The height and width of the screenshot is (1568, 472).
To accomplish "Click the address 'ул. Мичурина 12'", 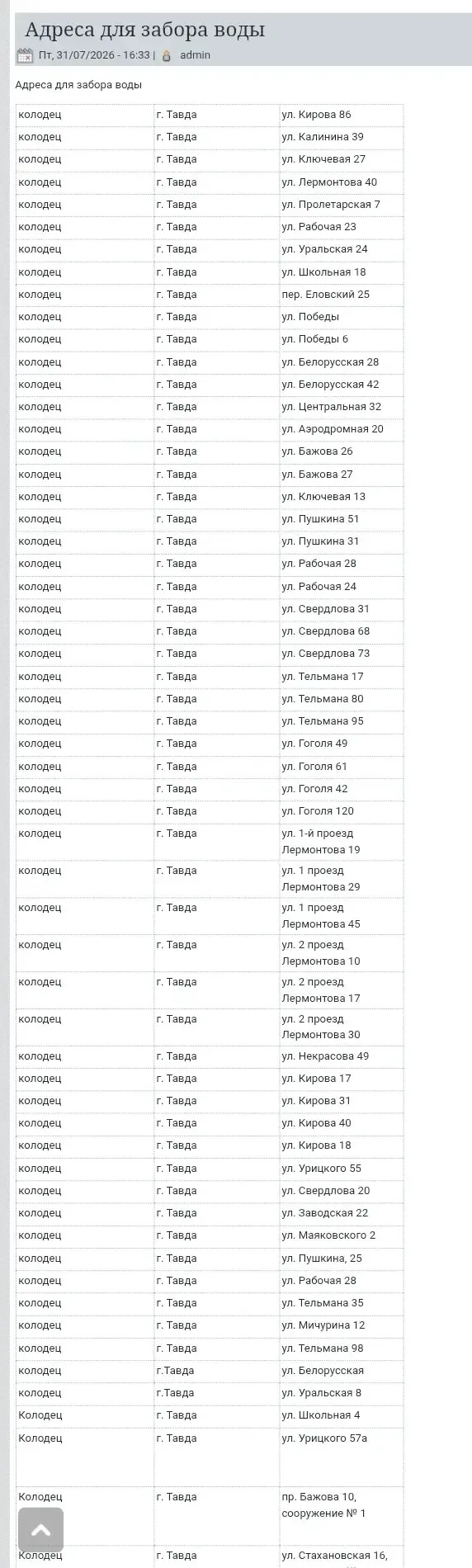I will pyautogui.click(x=323, y=1325).
